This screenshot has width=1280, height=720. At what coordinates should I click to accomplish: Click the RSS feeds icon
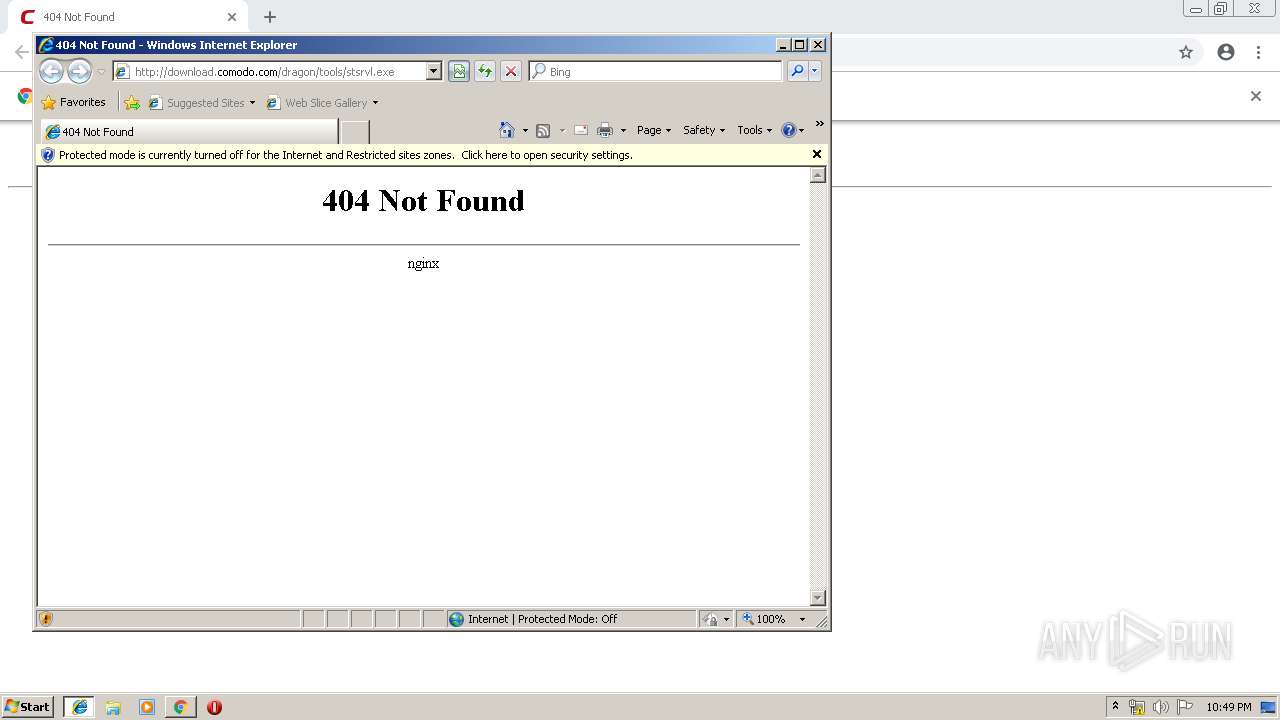543,130
